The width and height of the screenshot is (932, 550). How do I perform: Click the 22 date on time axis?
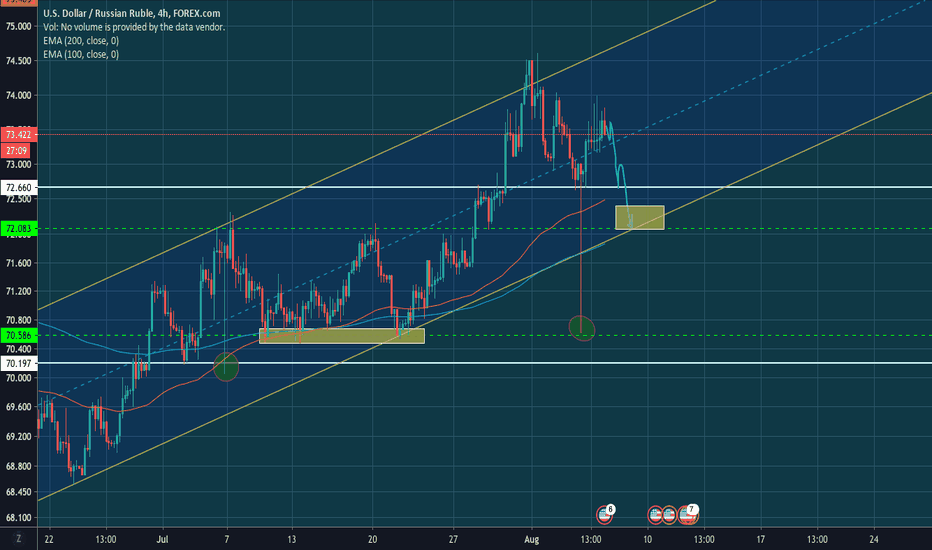click(x=49, y=539)
